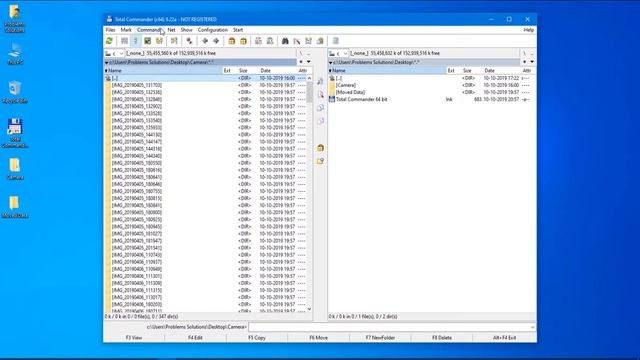The image size is (640, 360).
Task: Expand right panel directory history arrow
Action: pos(532,62)
